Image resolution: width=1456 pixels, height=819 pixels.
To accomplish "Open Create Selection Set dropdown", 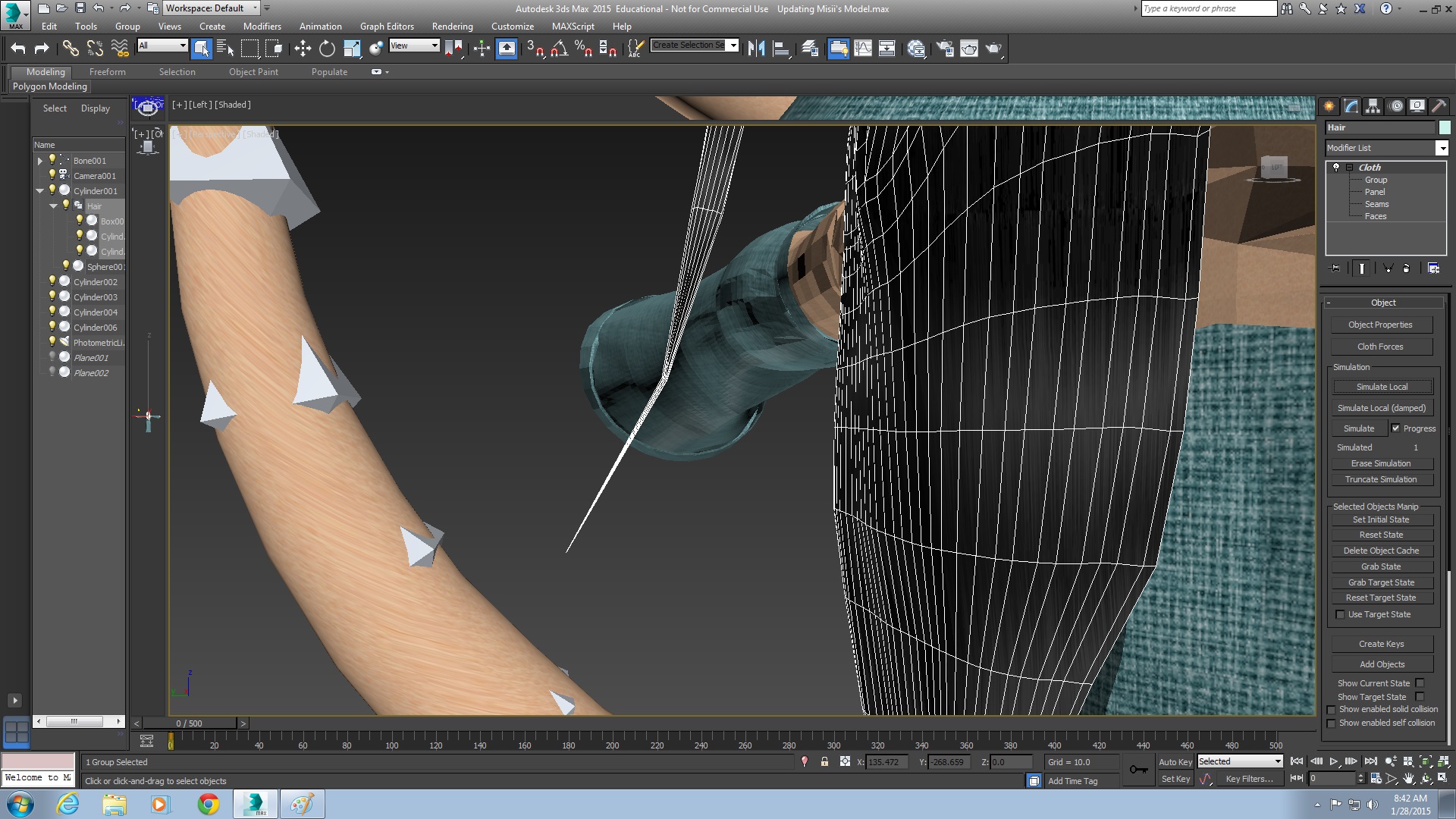I will point(733,45).
